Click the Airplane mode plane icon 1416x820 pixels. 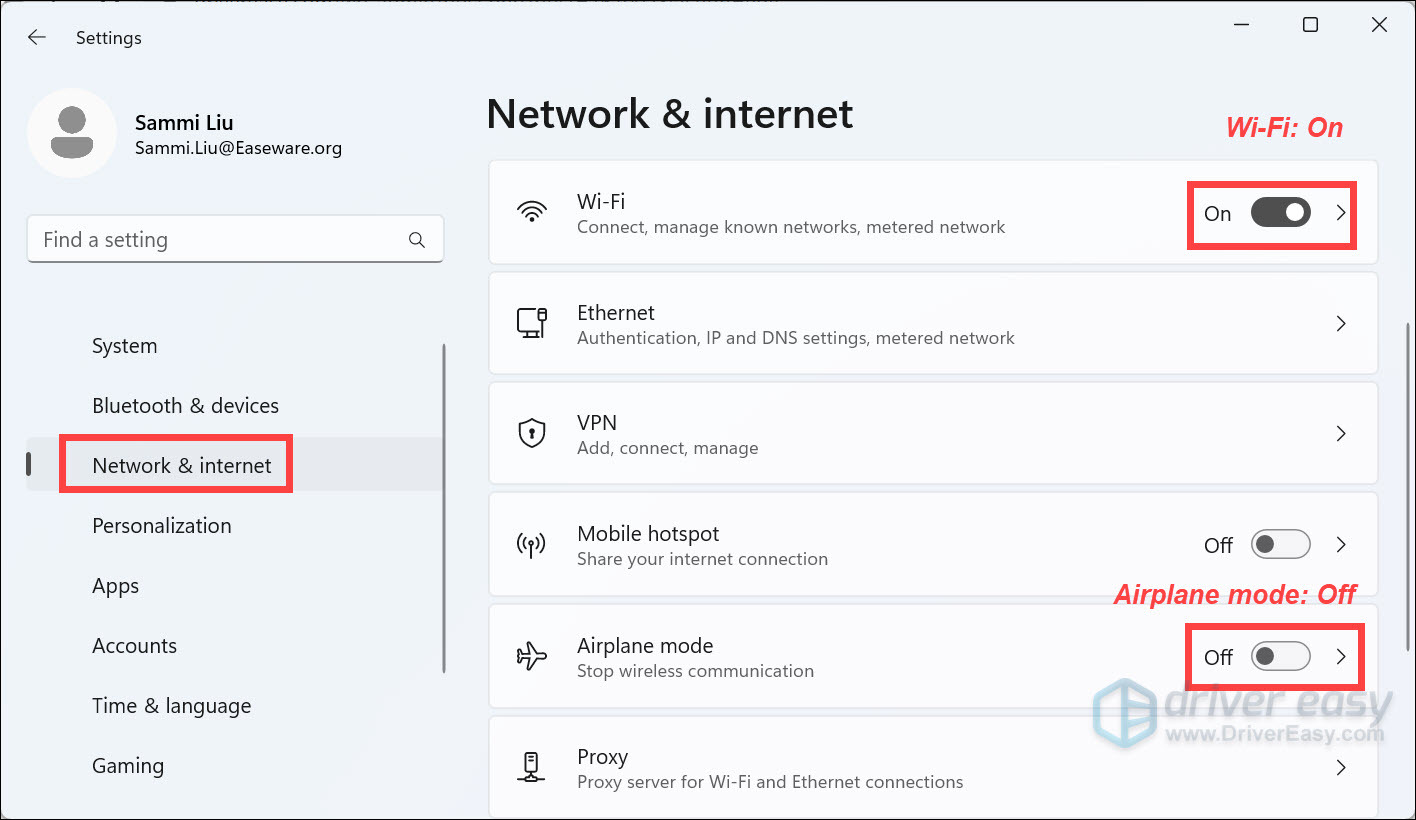pos(531,657)
